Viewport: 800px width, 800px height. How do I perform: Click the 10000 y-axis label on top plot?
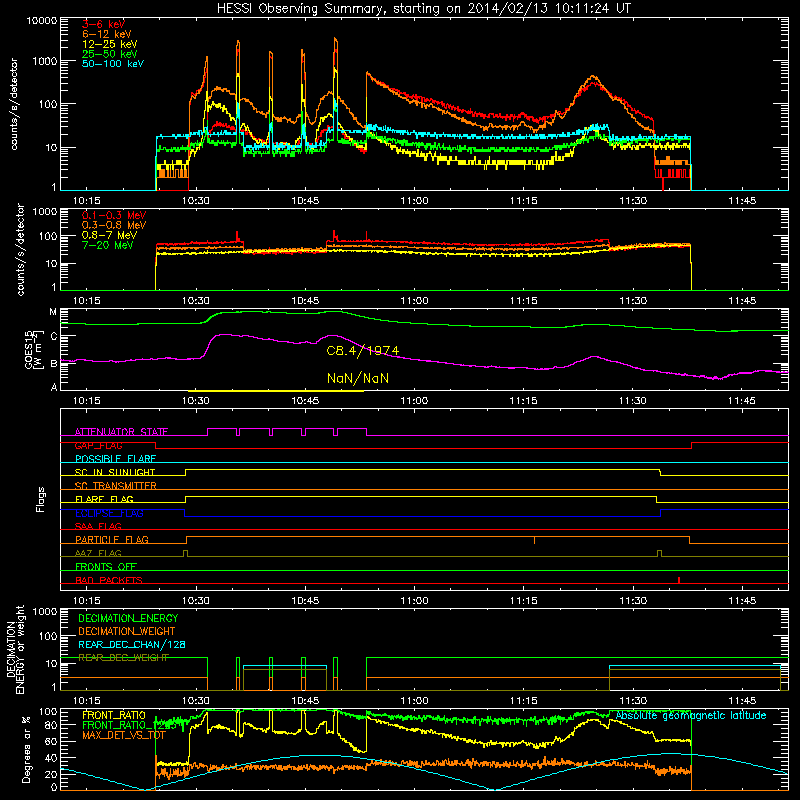[42, 20]
